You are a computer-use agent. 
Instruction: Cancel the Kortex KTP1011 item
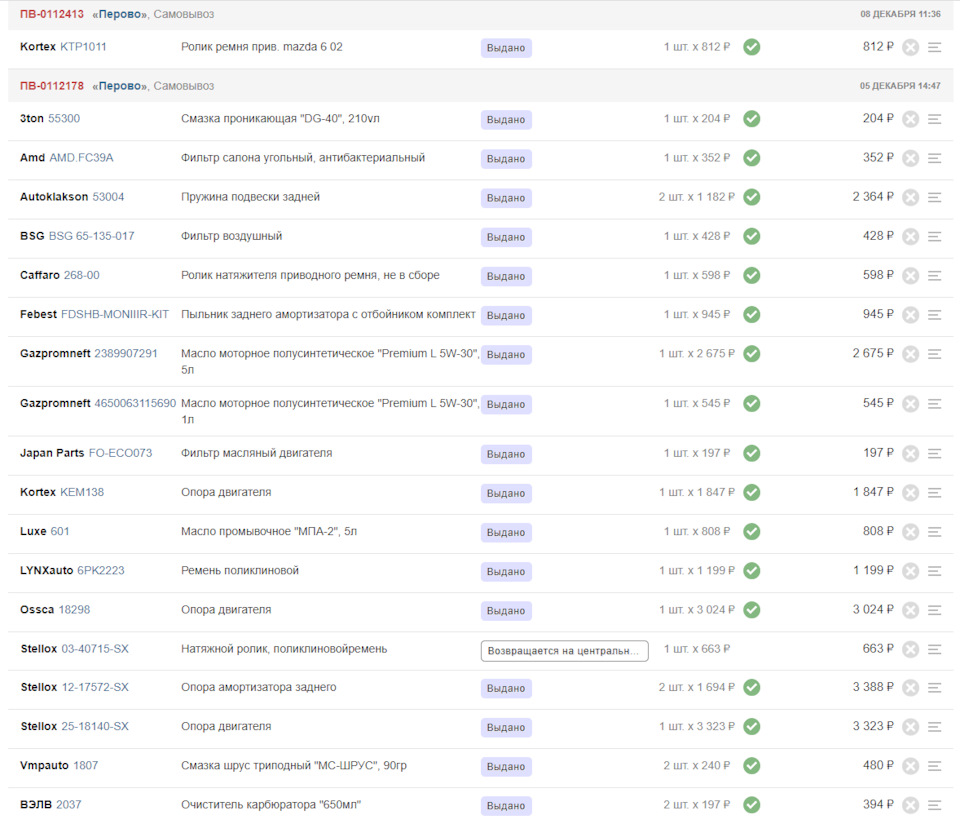(910, 47)
